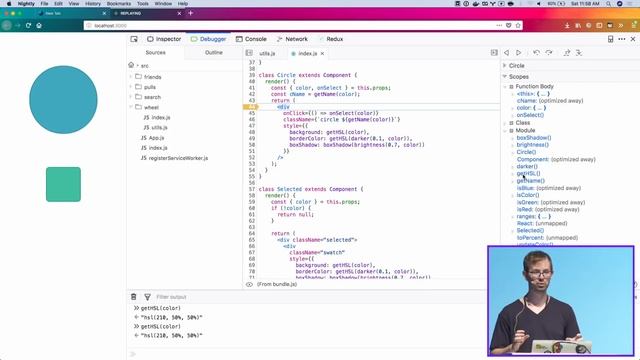The height and width of the screenshot is (360, 640).
Task: Open the History menu in menu bar
Action: 93,4
